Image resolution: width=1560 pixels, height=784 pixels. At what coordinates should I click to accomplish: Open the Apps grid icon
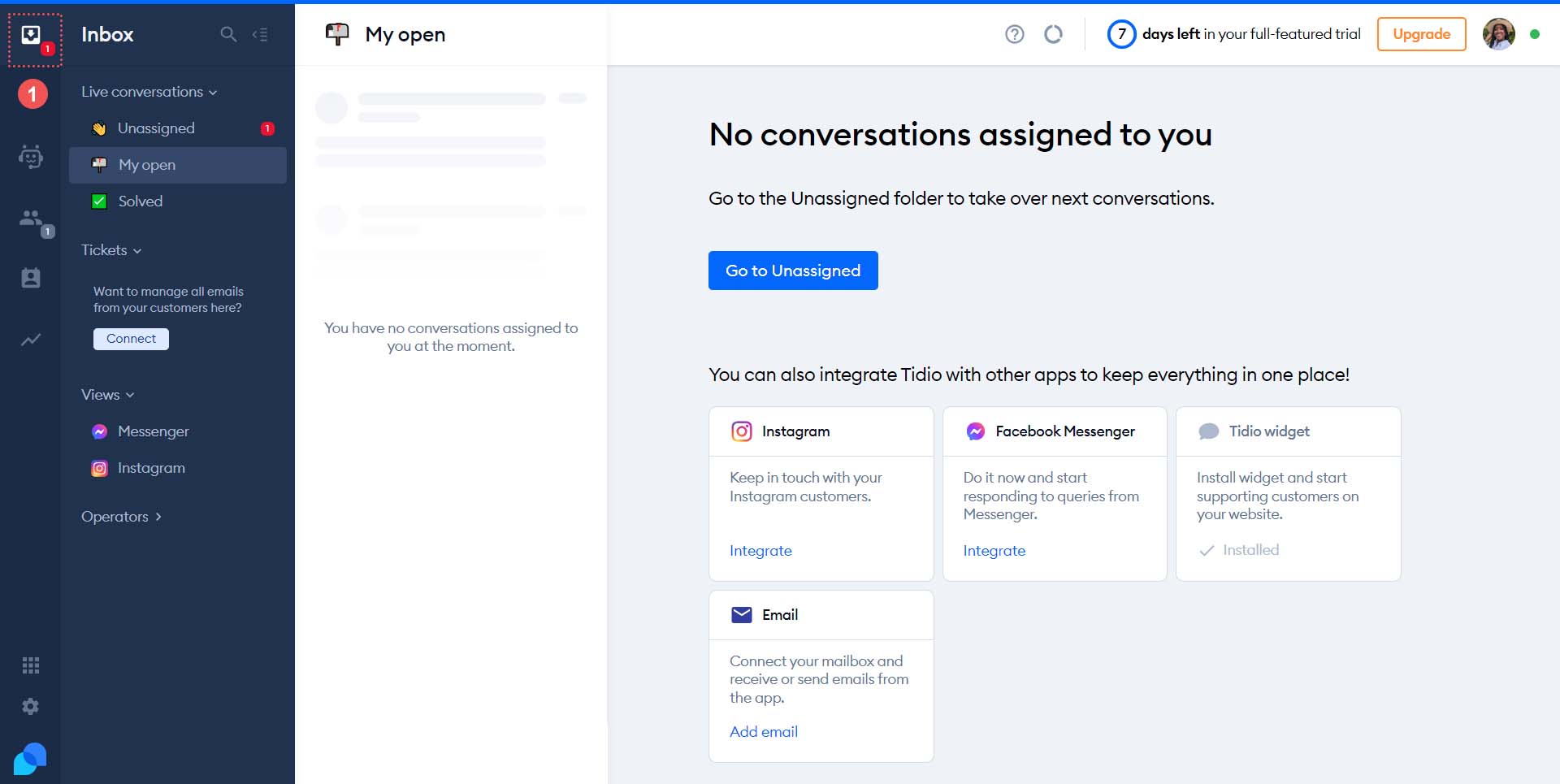pyautogui.click(x=31, y=665)
